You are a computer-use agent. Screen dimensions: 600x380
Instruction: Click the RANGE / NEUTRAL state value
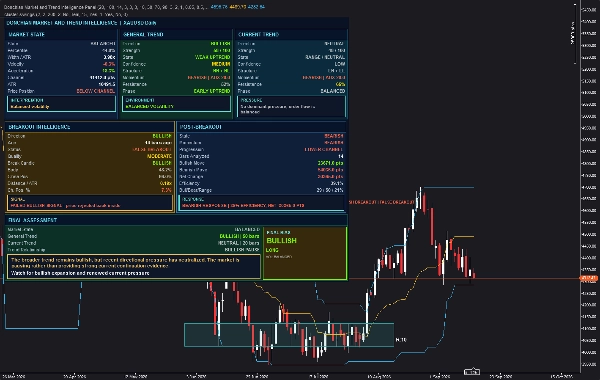[x=325, y=57]
